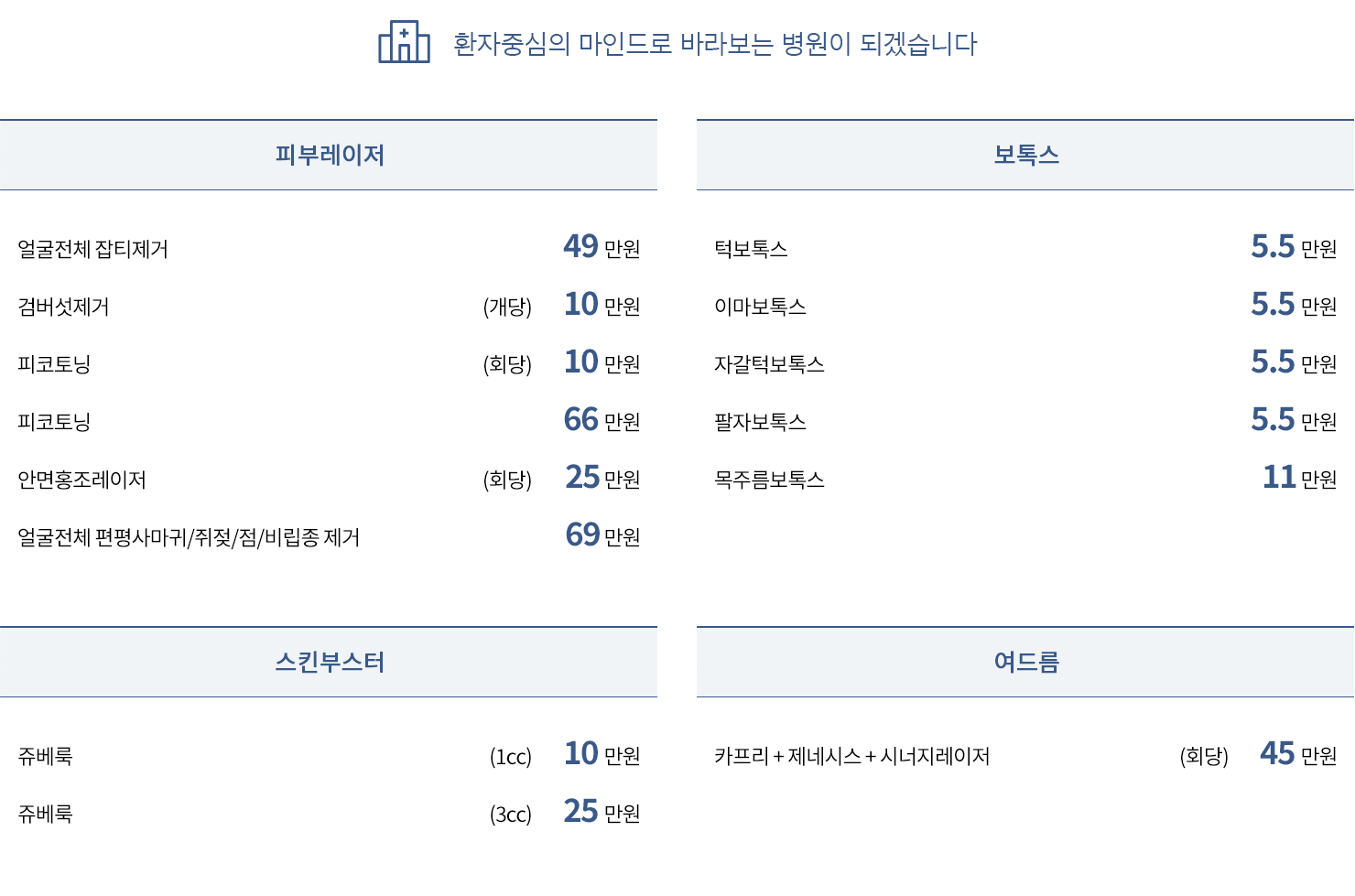The height and width of the screenshot is (896, 1355).
Task: Click the 턱보톡스 item
Action: (x=751, y=249)
